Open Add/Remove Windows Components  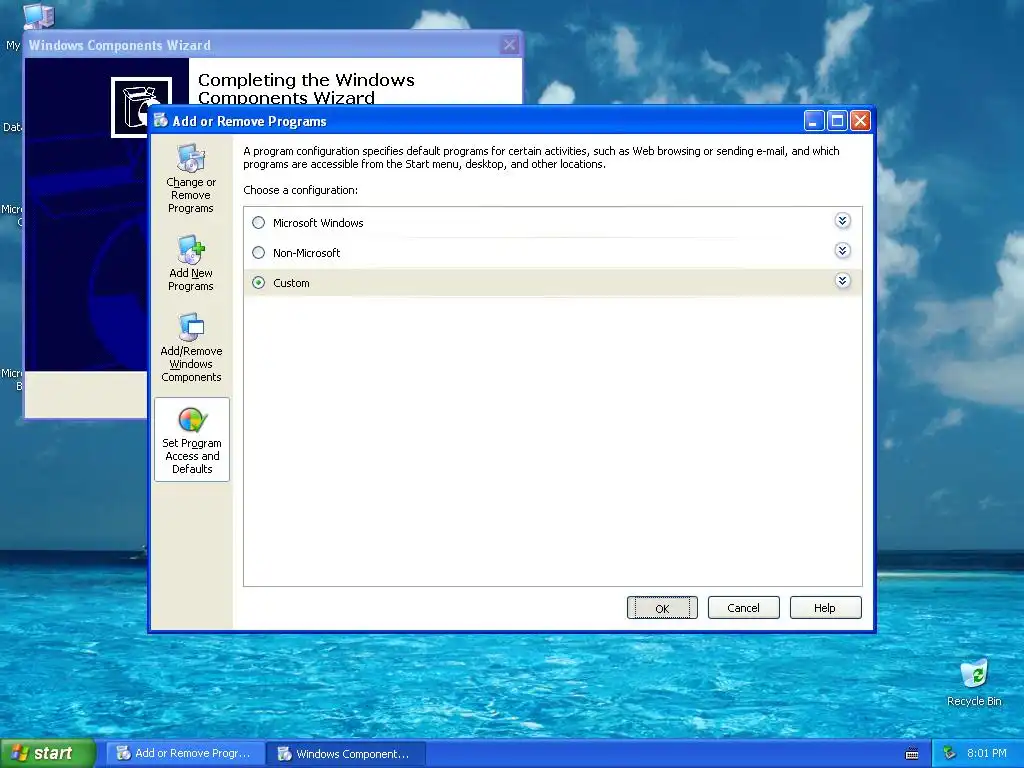[x=191, y=347]
